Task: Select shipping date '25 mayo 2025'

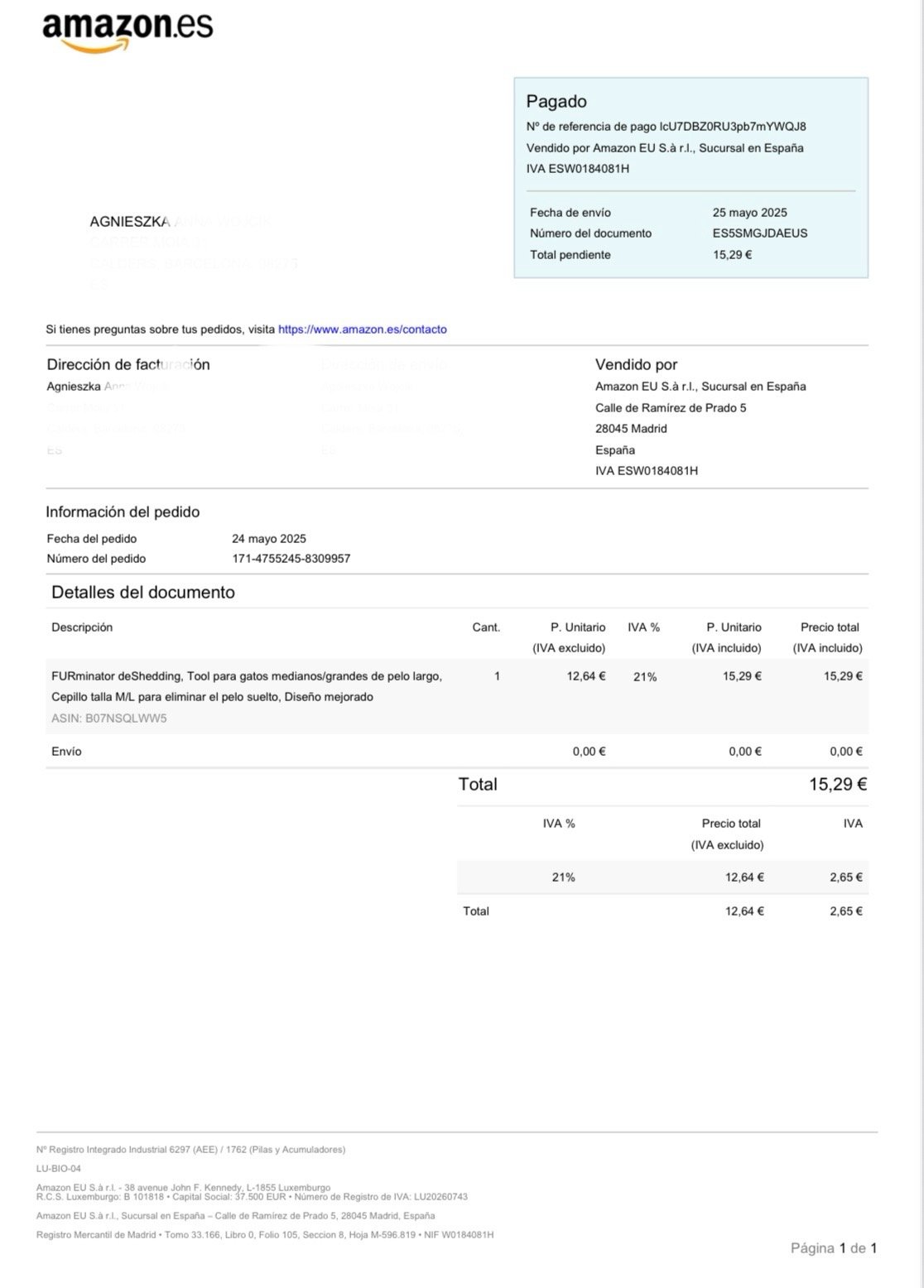Action: pos(749,213)
